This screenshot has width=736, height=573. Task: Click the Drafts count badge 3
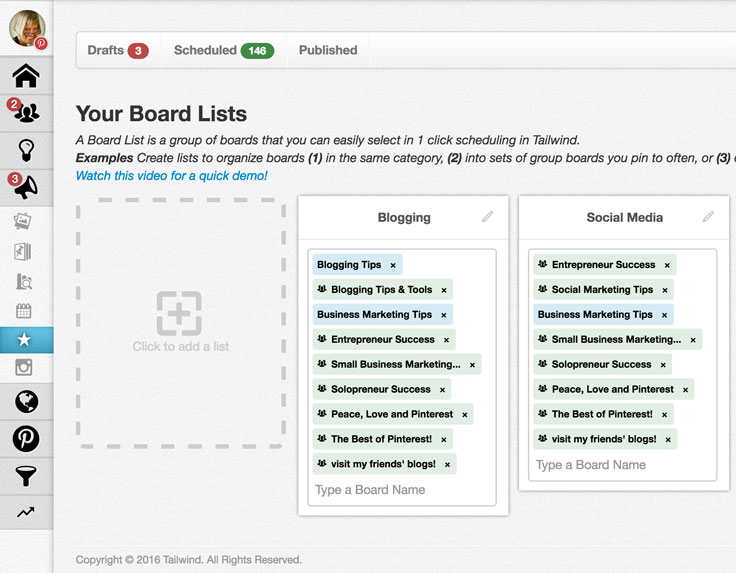coord(138,51)
